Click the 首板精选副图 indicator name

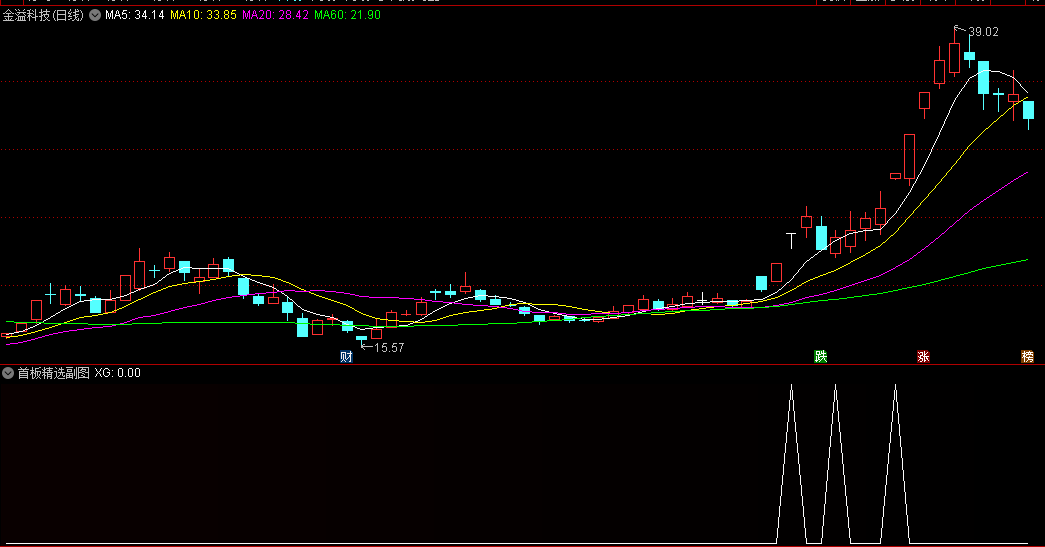point(53,373)
